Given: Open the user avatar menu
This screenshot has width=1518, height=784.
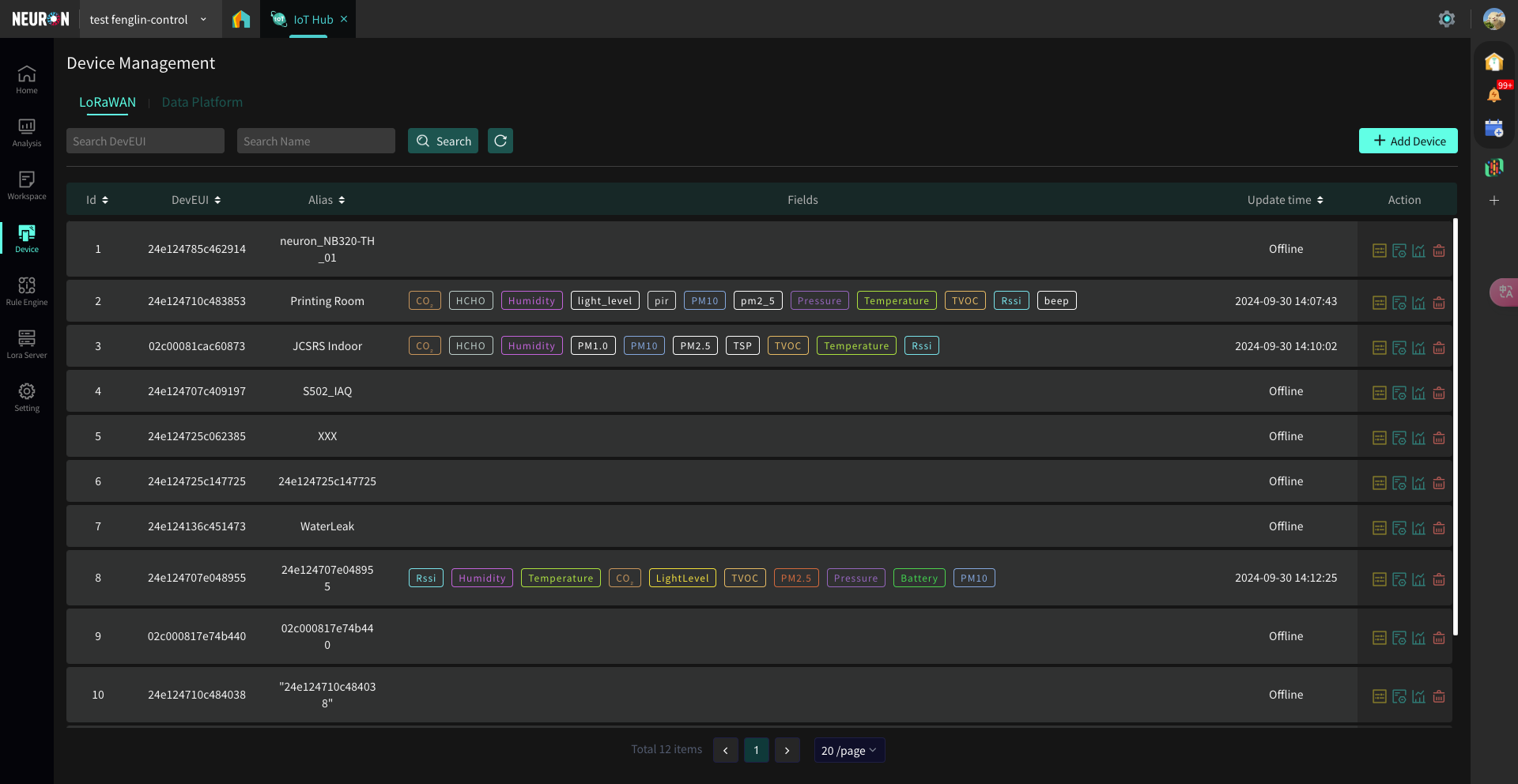Looking at the screenshot, I should pos(1493,19).
